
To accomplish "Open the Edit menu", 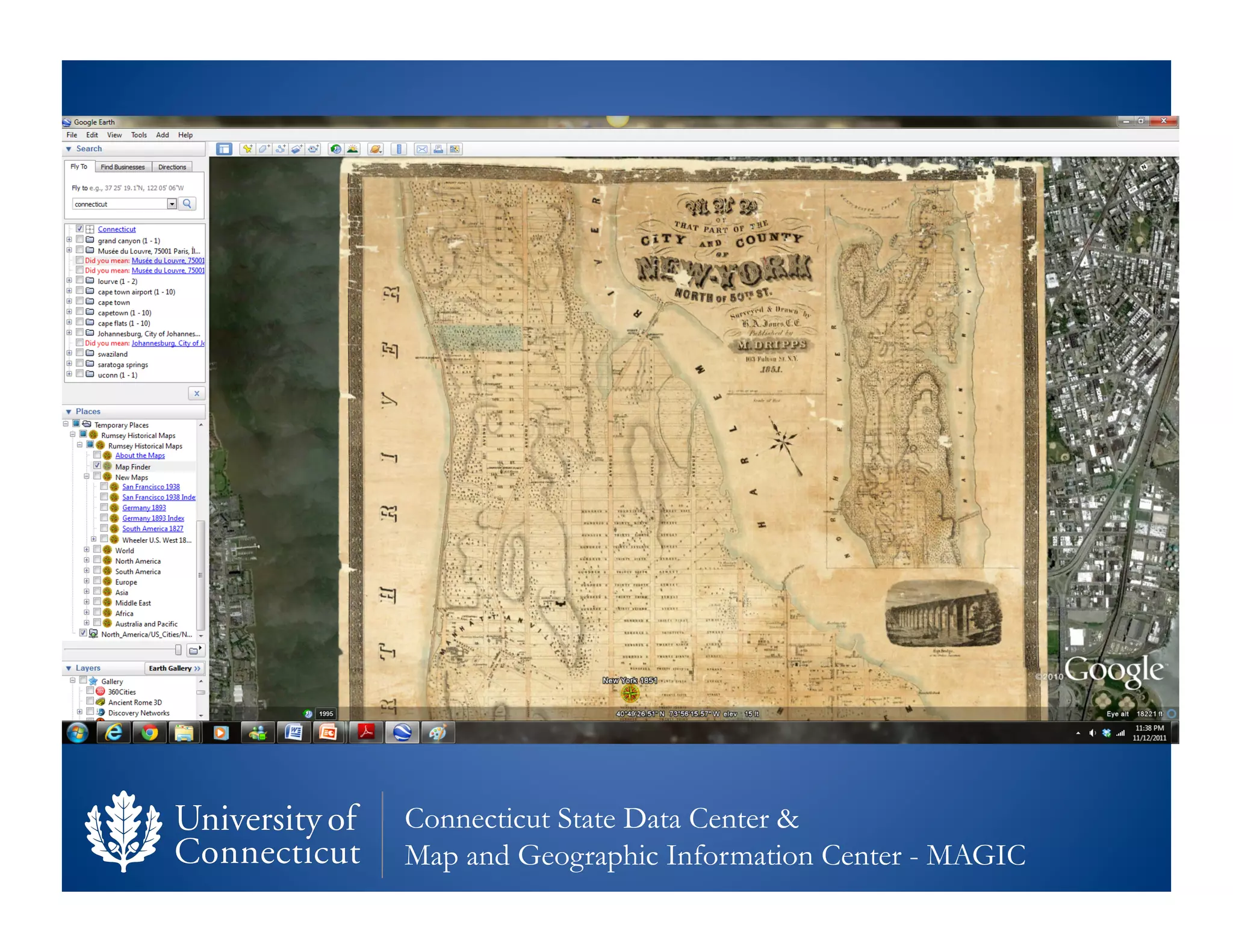I will point(92,135).
